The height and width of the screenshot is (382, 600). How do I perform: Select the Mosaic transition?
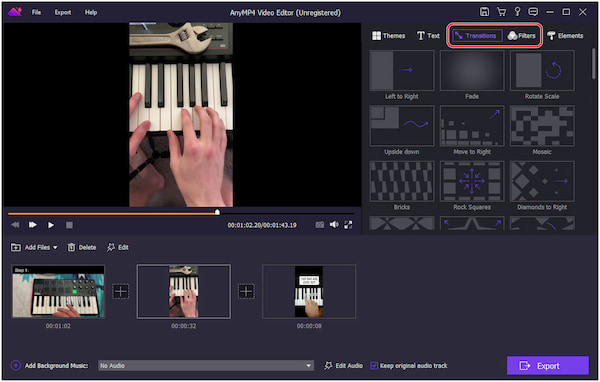(x=542, y=126)
